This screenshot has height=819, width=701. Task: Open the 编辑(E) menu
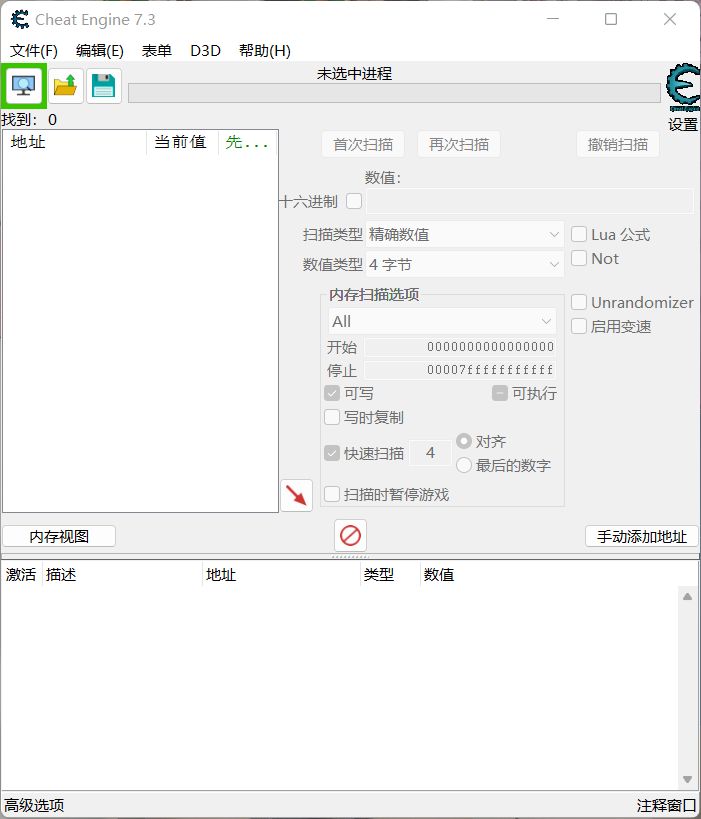tap(100, 51)
